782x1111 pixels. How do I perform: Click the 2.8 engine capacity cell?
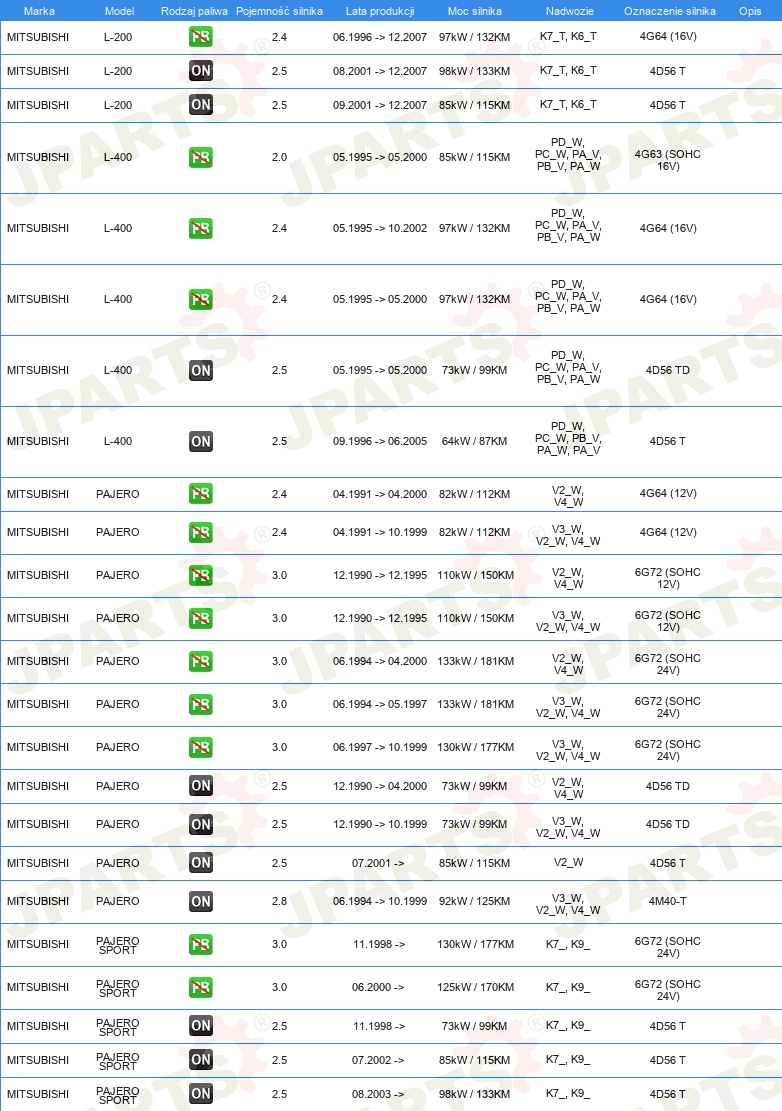[x=279, y=901]
